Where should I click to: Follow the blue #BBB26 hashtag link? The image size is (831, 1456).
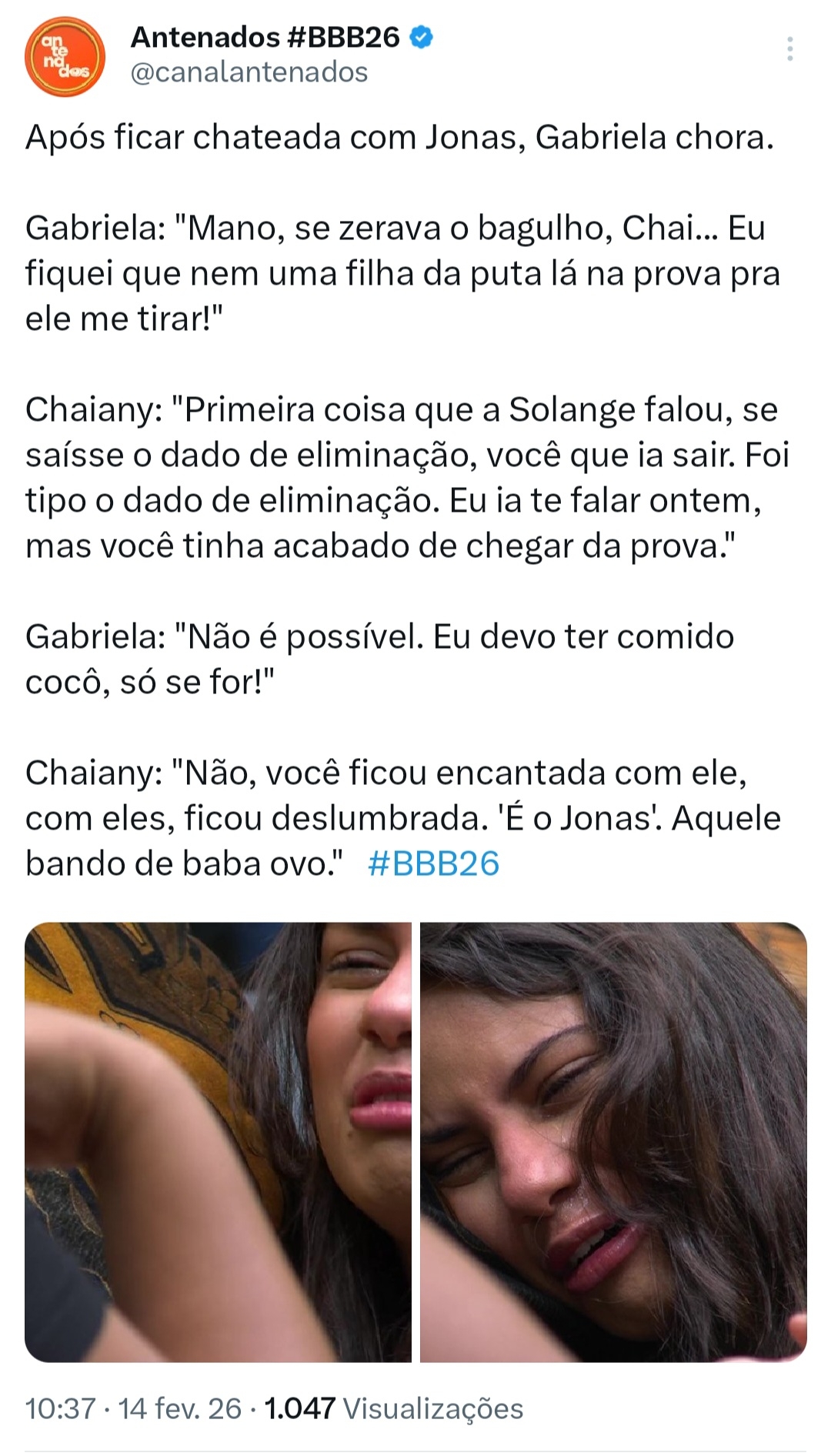click(x=433, y=863)
